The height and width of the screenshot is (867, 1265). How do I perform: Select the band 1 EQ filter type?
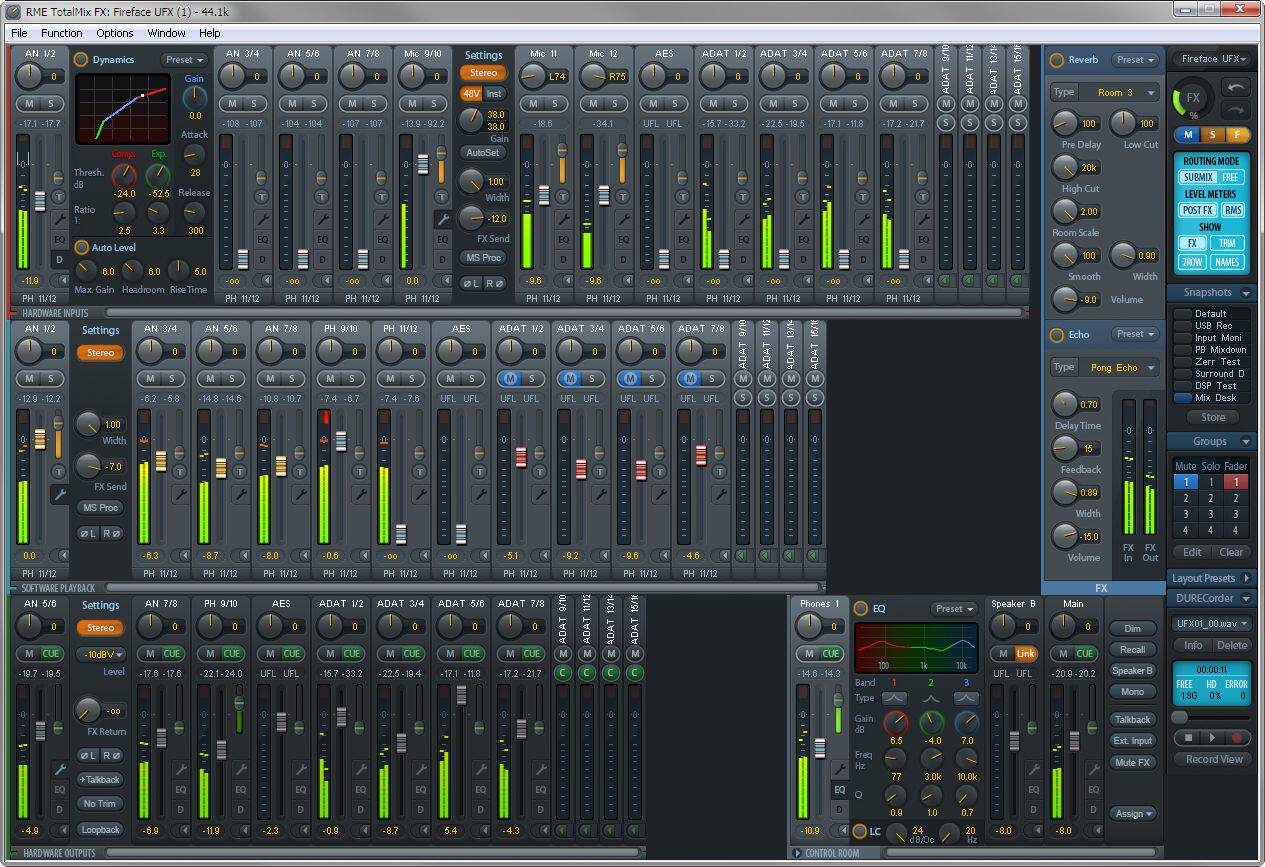click(x=895, y=698)
